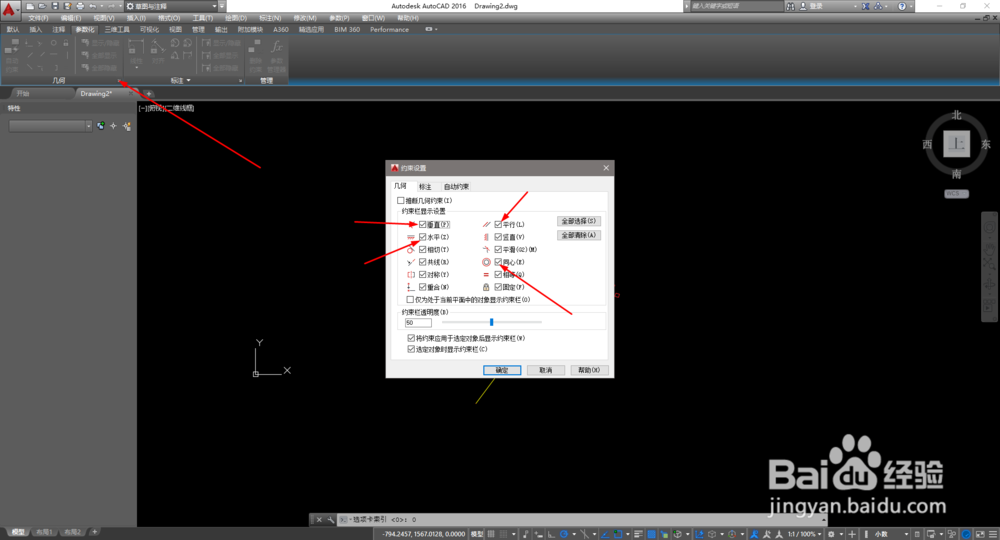Click the workspace switching gear in status bar
The image size is (1000, 540).
tap(831, 534)
